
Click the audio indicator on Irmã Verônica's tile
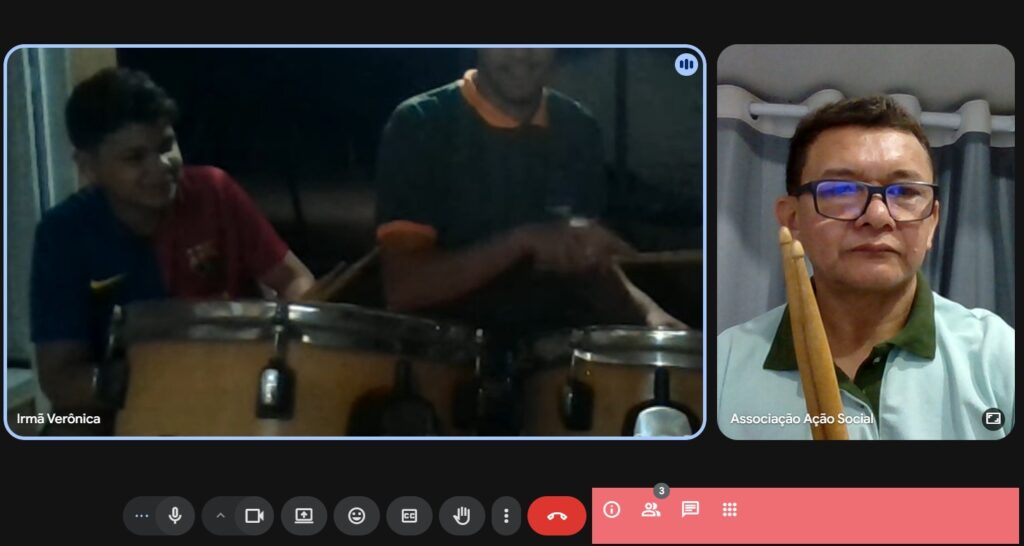(x=686, y=65)
